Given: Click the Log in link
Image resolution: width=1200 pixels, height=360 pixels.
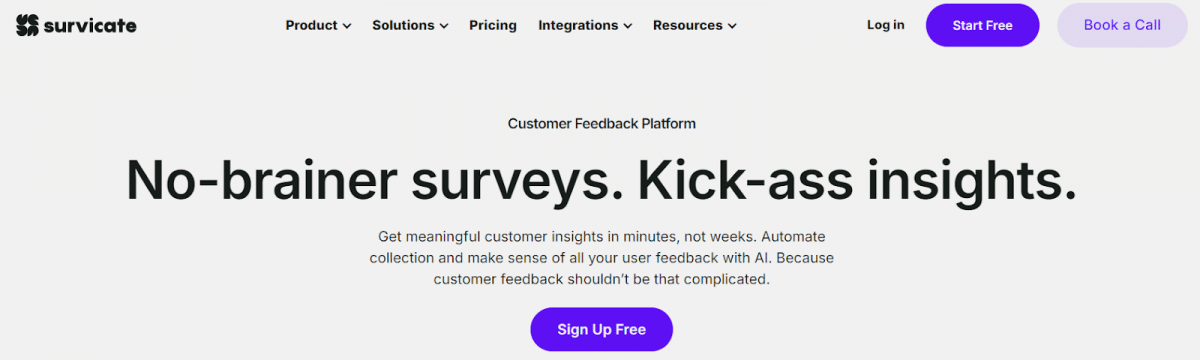Looking at the screenshot, I should pyautogui.click(x=886, y=25).
